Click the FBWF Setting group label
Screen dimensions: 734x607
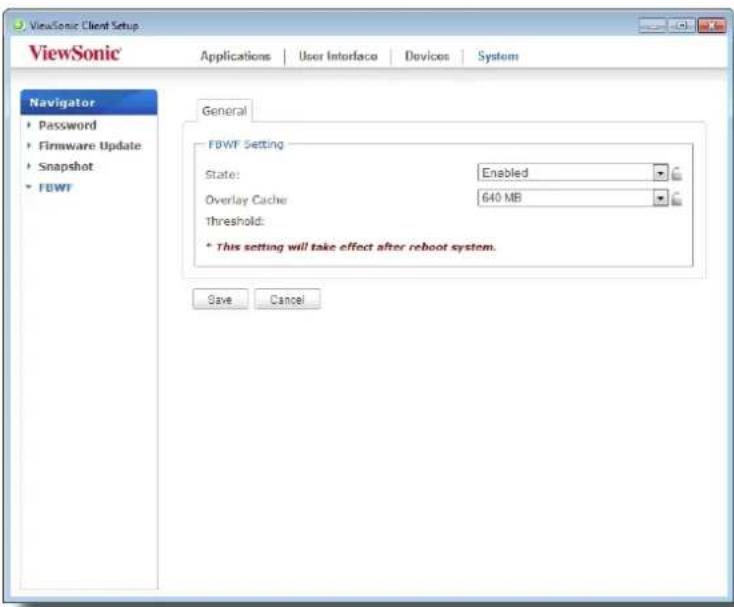pyautogui.click(x=246, y=144)
